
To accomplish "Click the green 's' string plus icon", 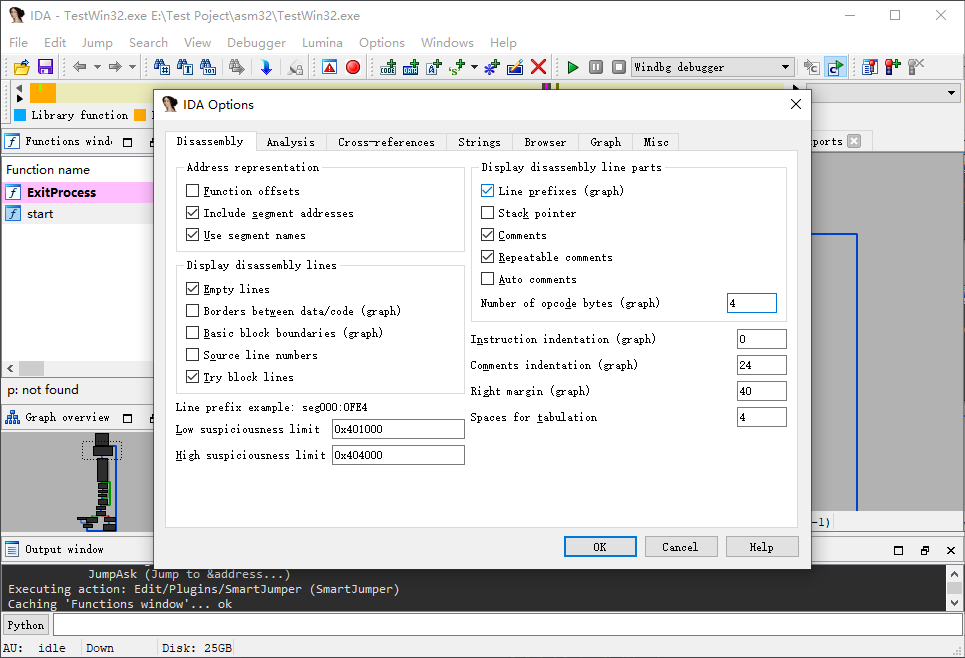I will click(x=457, y=67).
